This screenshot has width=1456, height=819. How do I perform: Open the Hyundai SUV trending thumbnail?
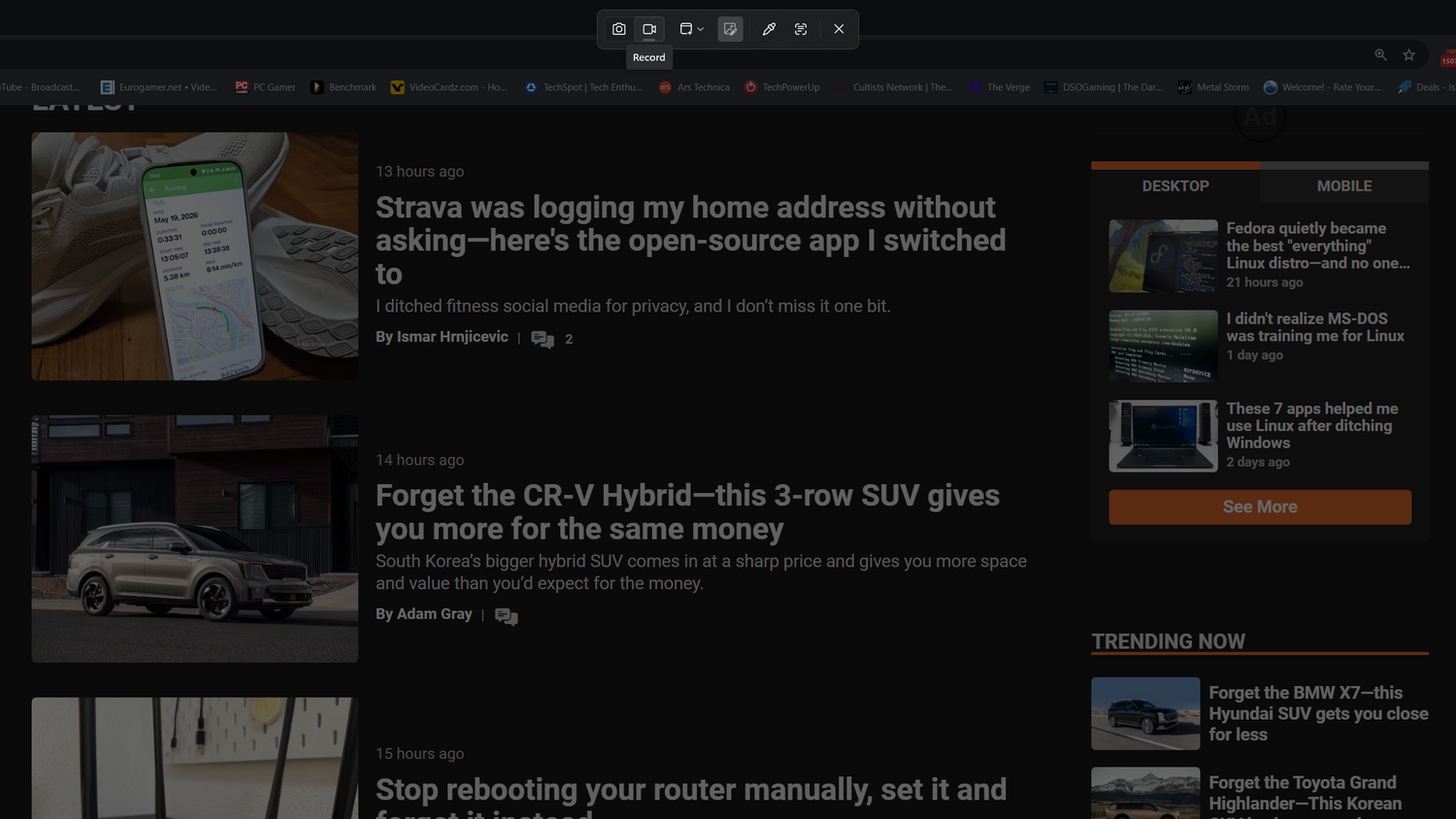click(1145, 713)
